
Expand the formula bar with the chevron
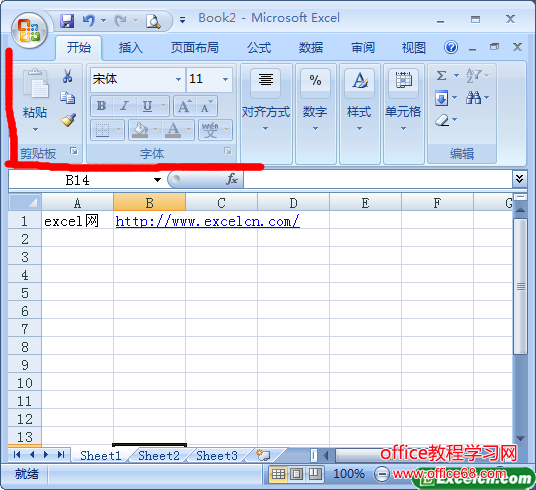[519, 178]
